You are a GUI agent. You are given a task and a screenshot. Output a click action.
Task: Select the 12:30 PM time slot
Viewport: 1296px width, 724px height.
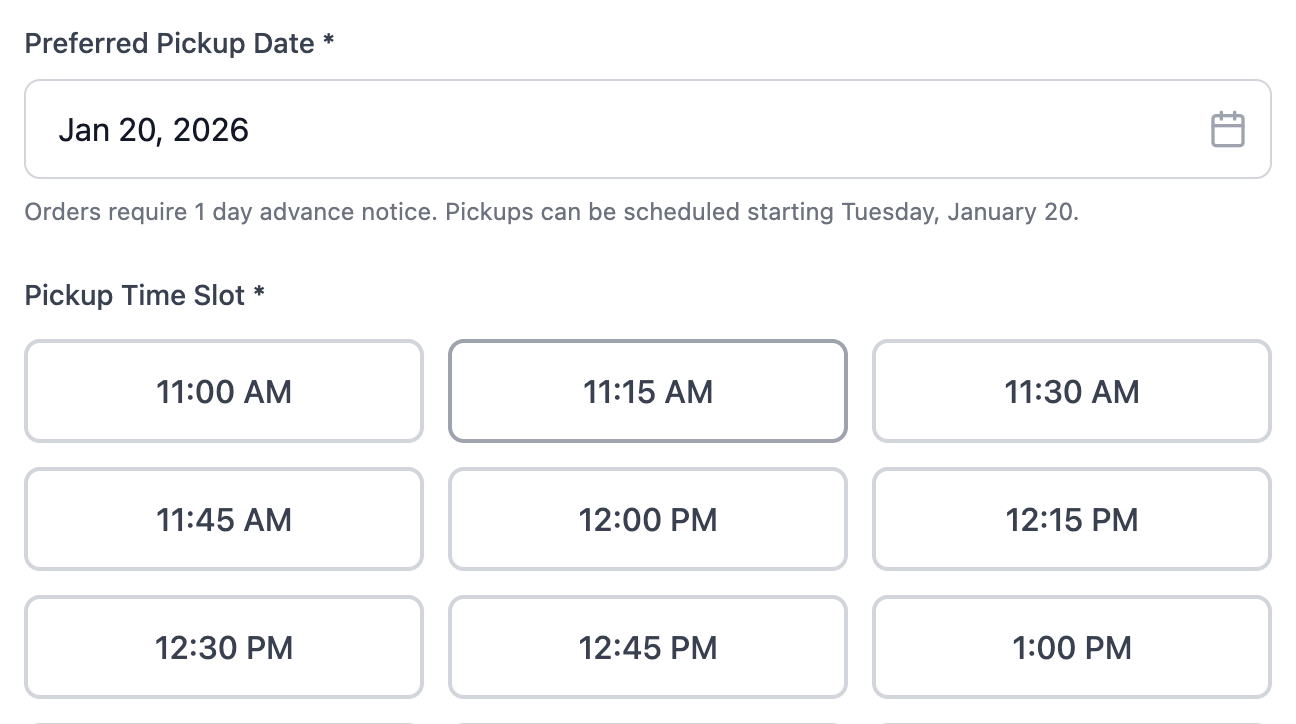(224, 647)
